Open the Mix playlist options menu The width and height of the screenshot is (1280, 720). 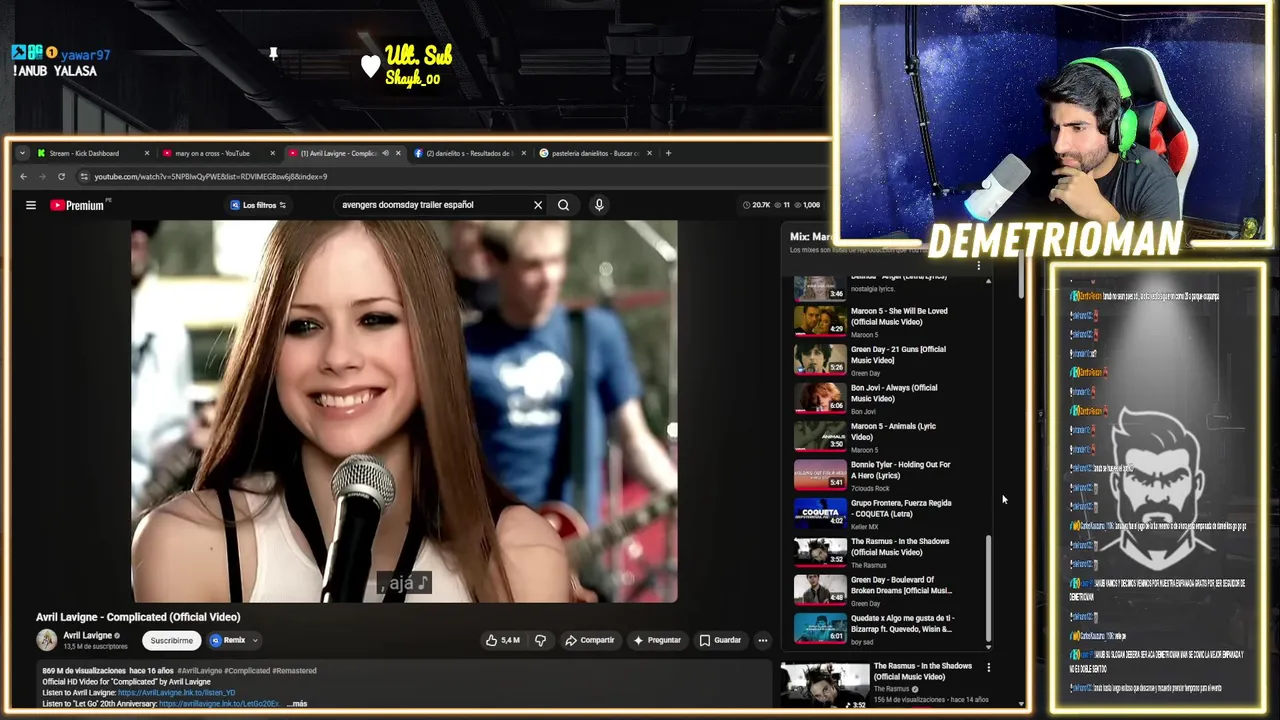point(979,266)
